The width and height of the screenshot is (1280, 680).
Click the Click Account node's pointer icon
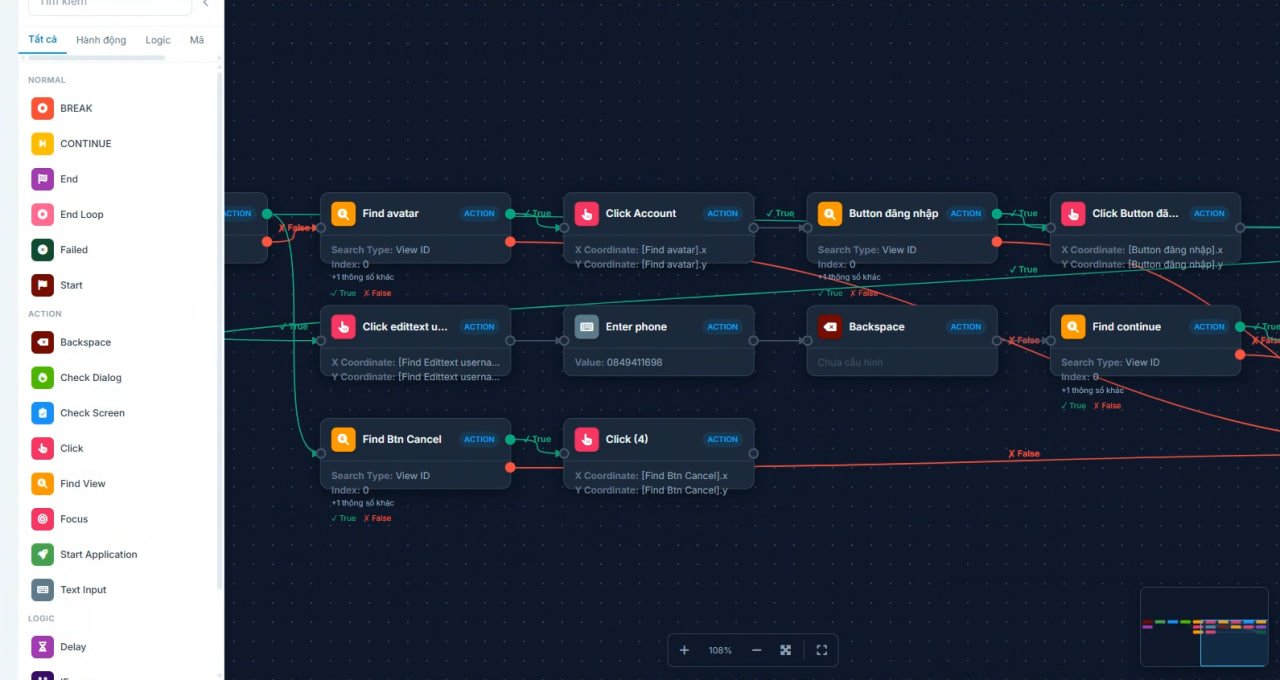click(x=586, y=214)
